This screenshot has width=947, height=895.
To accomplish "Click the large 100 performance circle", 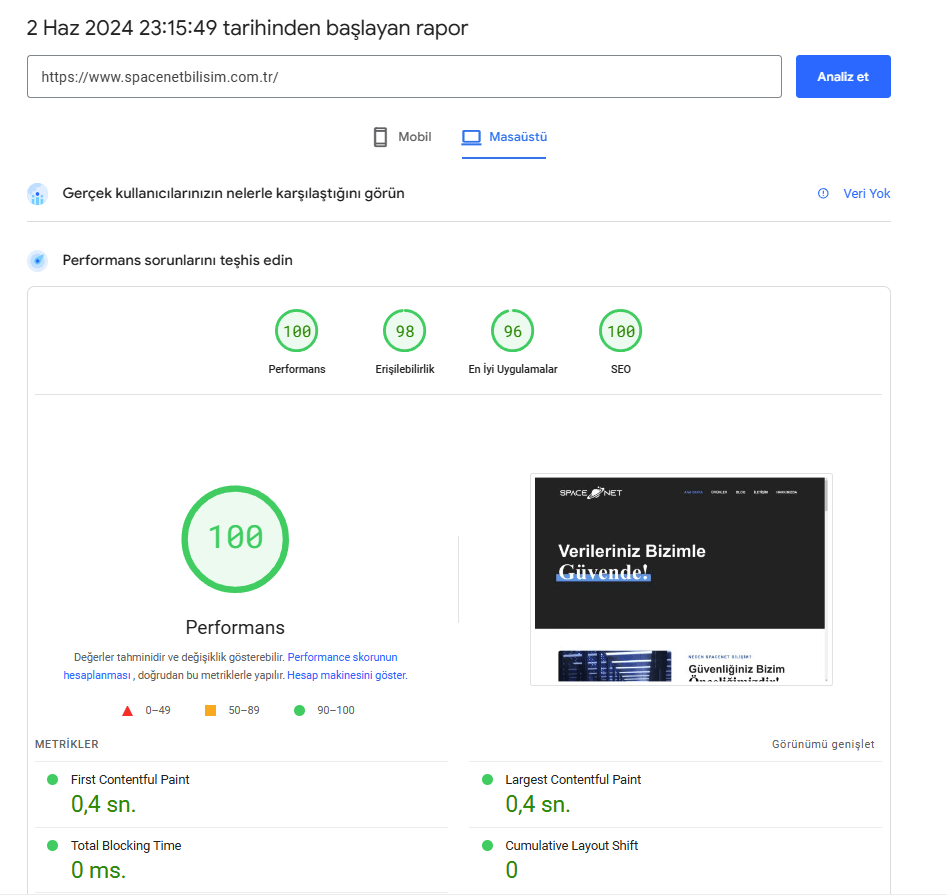I will point(235,538).
